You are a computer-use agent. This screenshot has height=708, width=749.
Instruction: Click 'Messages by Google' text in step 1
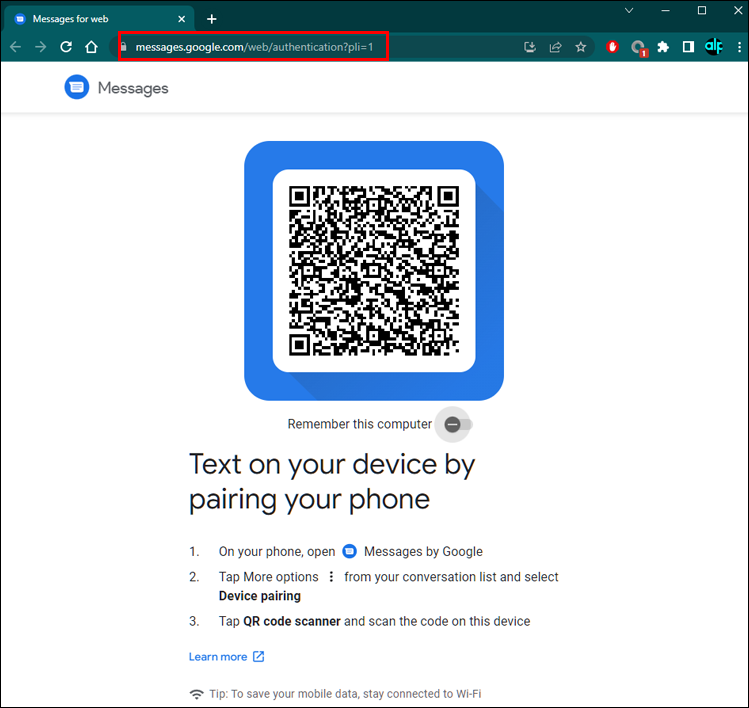(423, 551)
